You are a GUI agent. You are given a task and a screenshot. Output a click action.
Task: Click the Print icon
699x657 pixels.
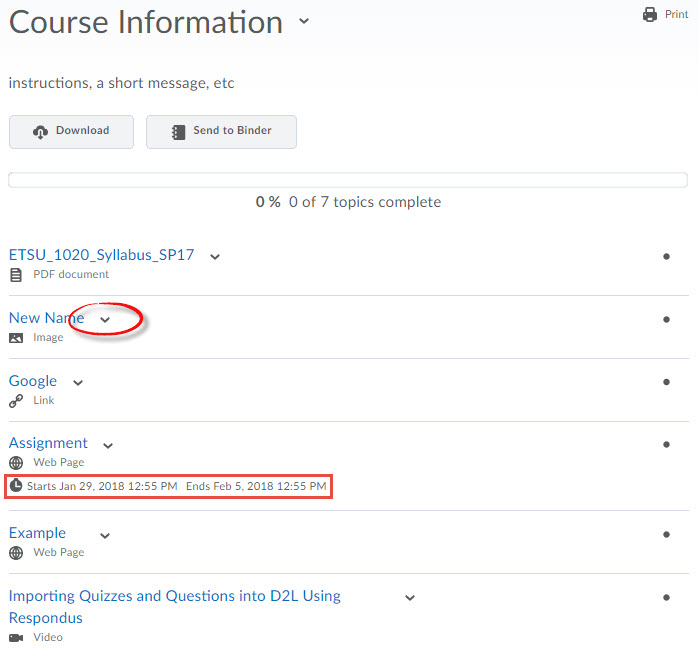[650, 15]
